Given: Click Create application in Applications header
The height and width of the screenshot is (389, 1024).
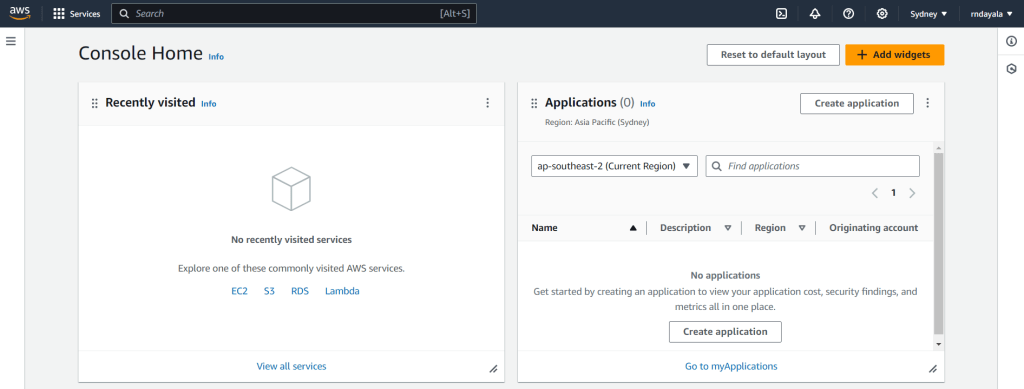Looking at the screenshot, I should pyautogui.click(x=857, y=103).
